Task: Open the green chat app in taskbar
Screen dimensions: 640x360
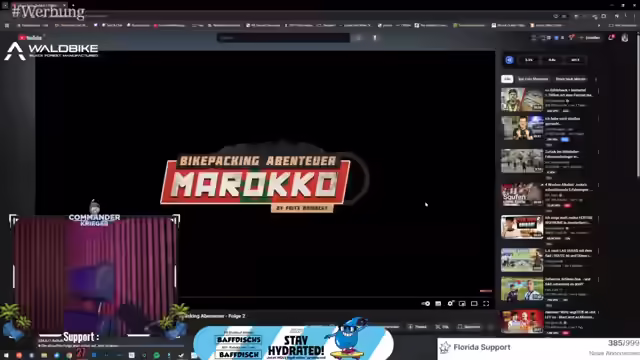Action: 156,356
